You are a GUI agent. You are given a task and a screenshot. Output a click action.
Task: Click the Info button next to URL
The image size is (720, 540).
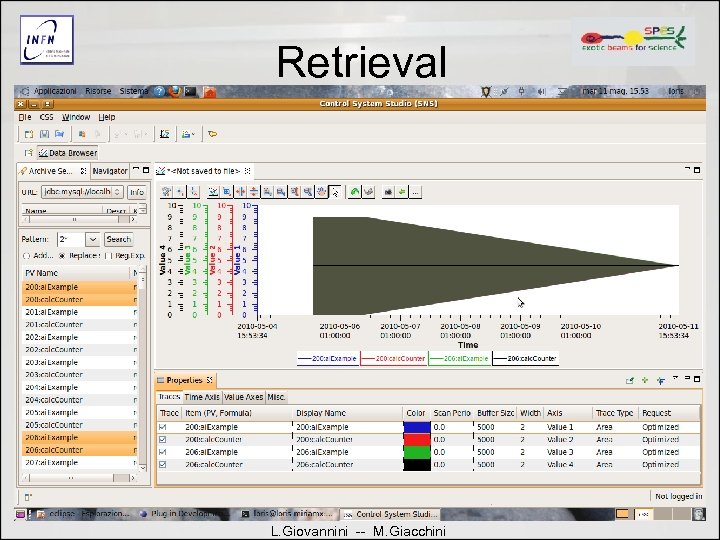click(x=137, y=192)
